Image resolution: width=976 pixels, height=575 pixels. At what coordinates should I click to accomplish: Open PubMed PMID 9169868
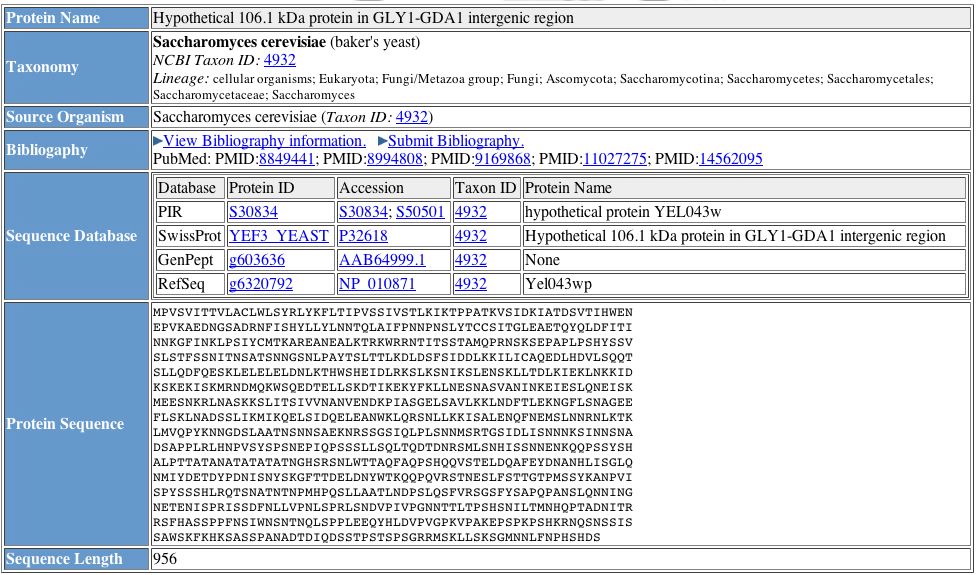pyautogui.click(x=503, y=159)
